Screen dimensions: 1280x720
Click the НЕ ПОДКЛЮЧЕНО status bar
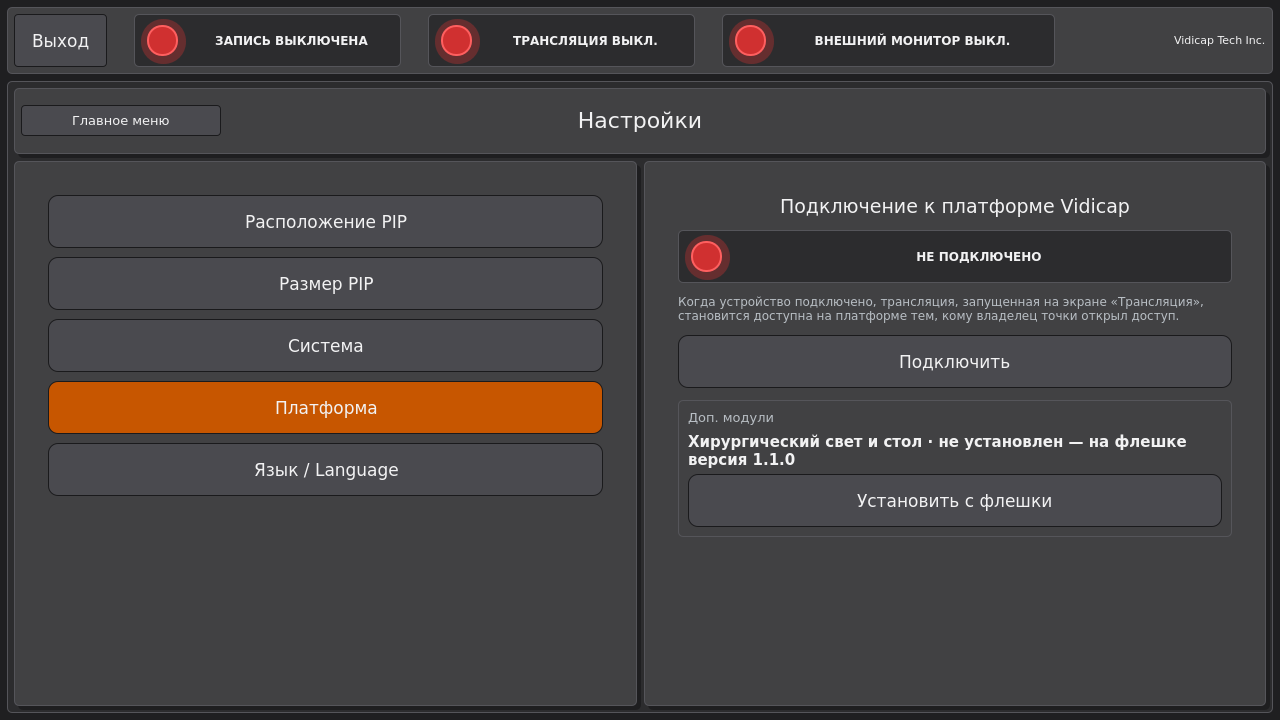coord(955,257)
